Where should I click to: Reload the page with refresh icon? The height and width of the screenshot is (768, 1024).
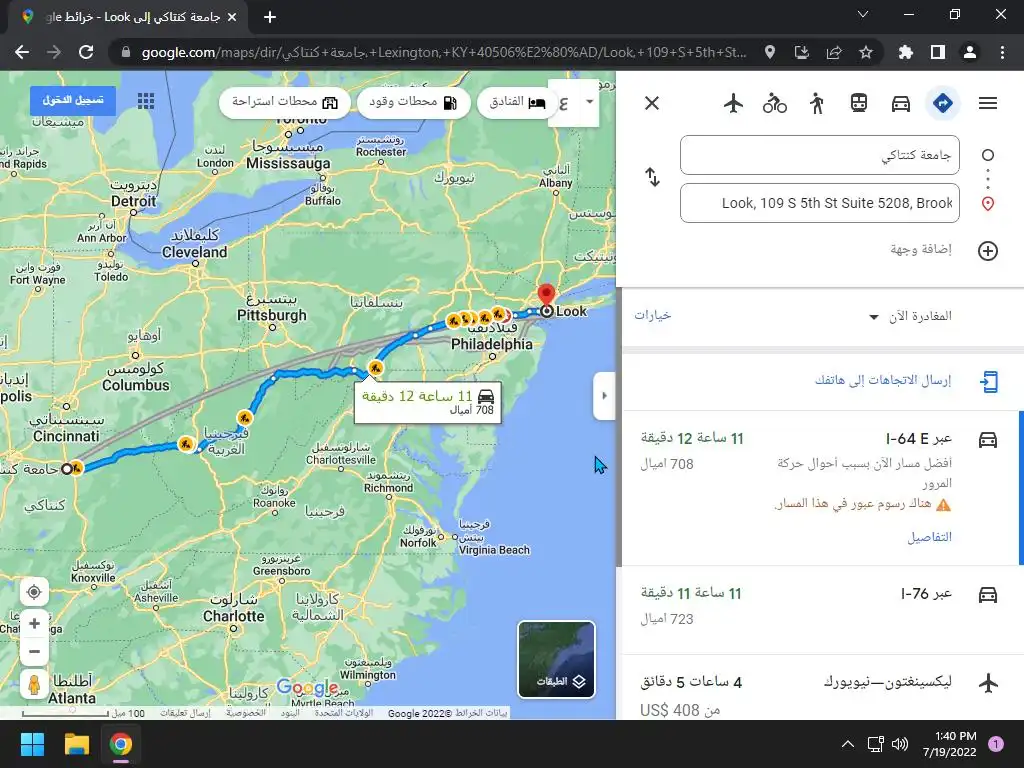(x=86, y=52)
